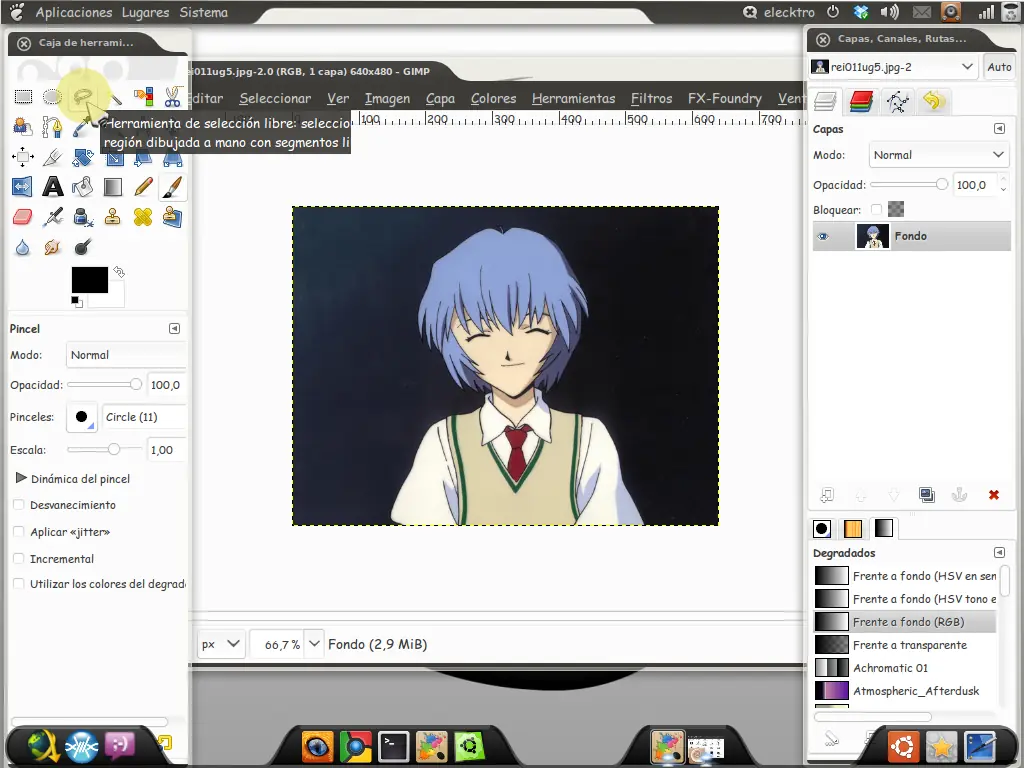The image size is (1024, 768).
Task: Select the Paintbrush tool
Action: (172, 187)
